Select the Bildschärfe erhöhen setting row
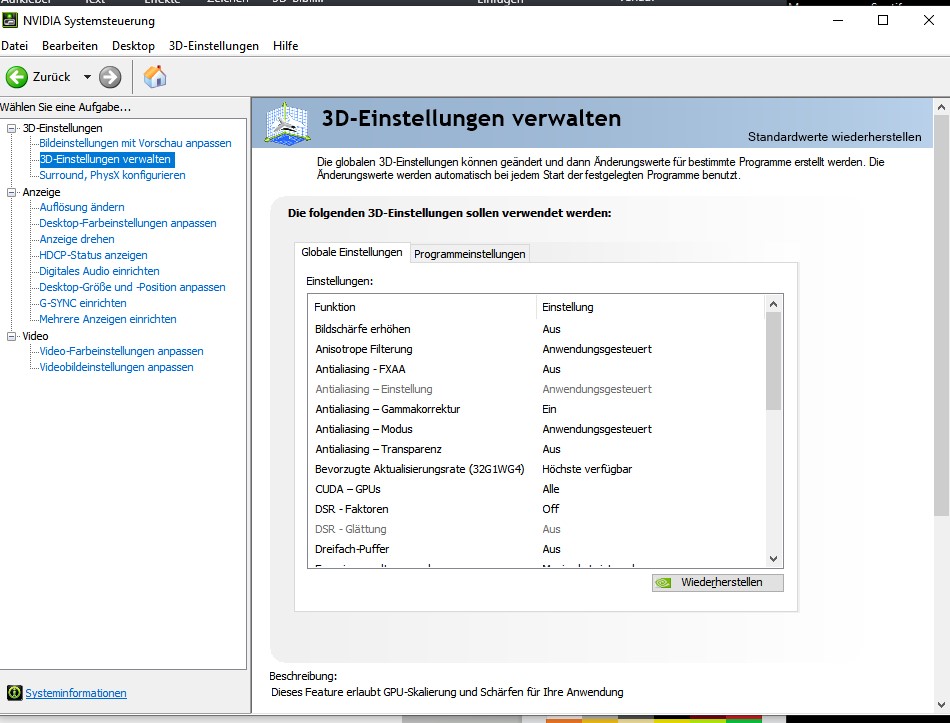This screenshot has width=950, height=723. 536,329
